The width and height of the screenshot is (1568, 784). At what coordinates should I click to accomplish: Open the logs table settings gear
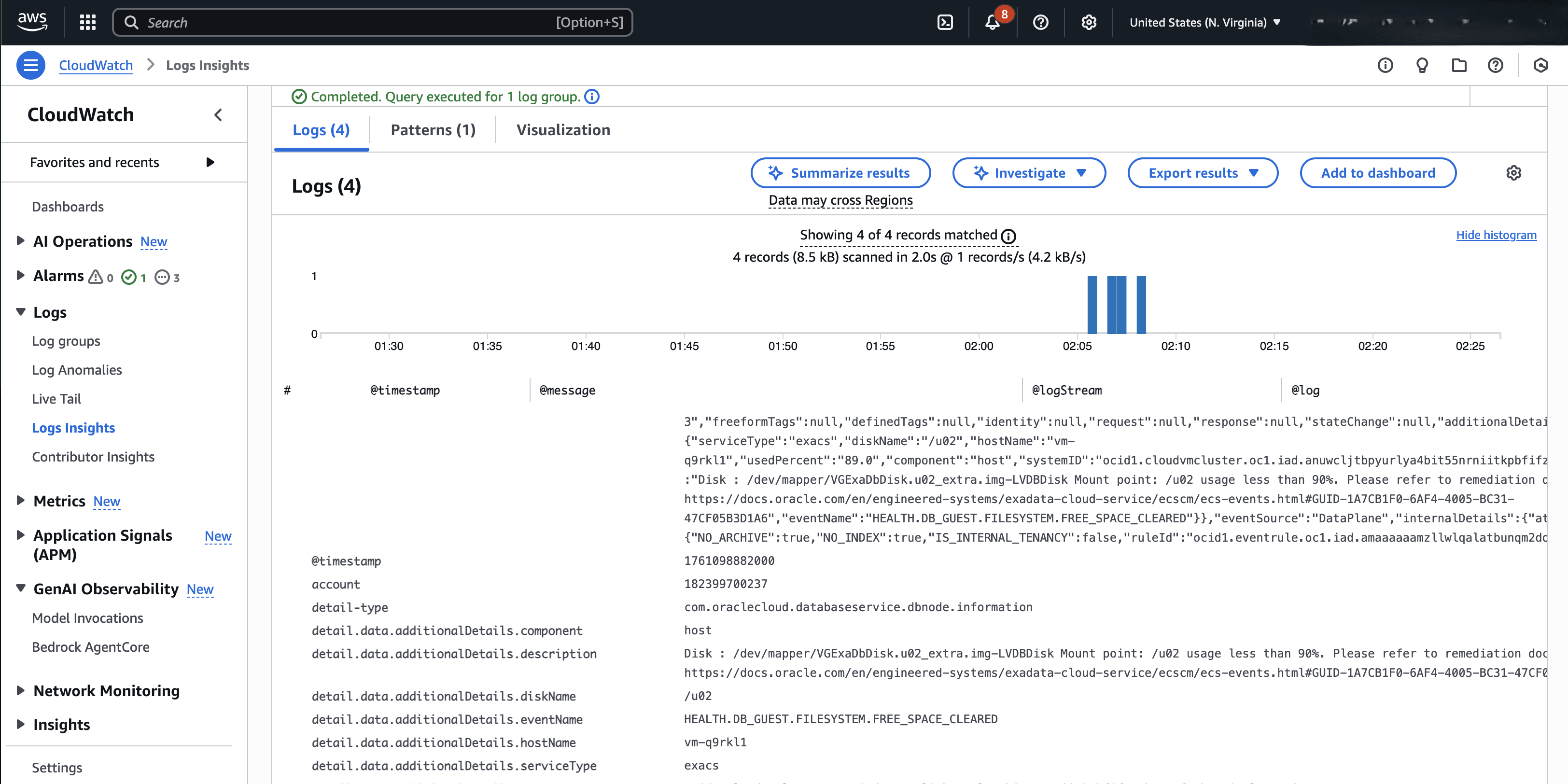point(1514,173)
